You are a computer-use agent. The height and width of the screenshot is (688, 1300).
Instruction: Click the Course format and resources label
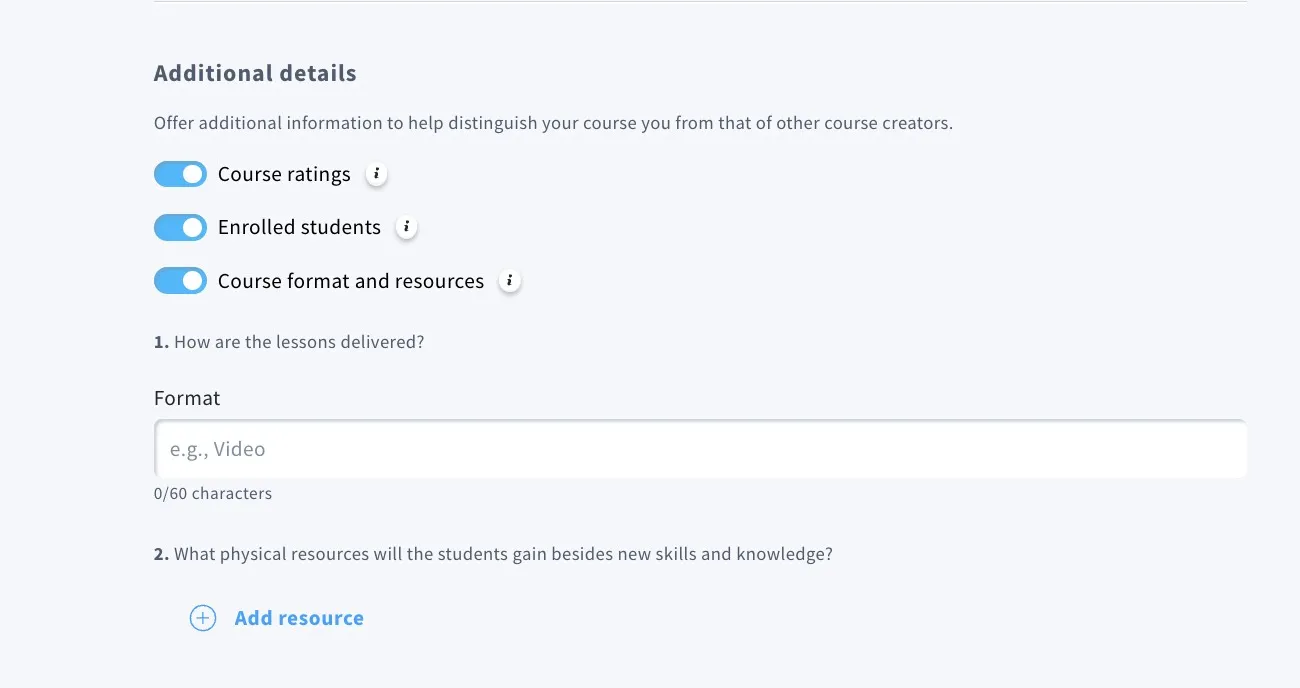(351, 281)
